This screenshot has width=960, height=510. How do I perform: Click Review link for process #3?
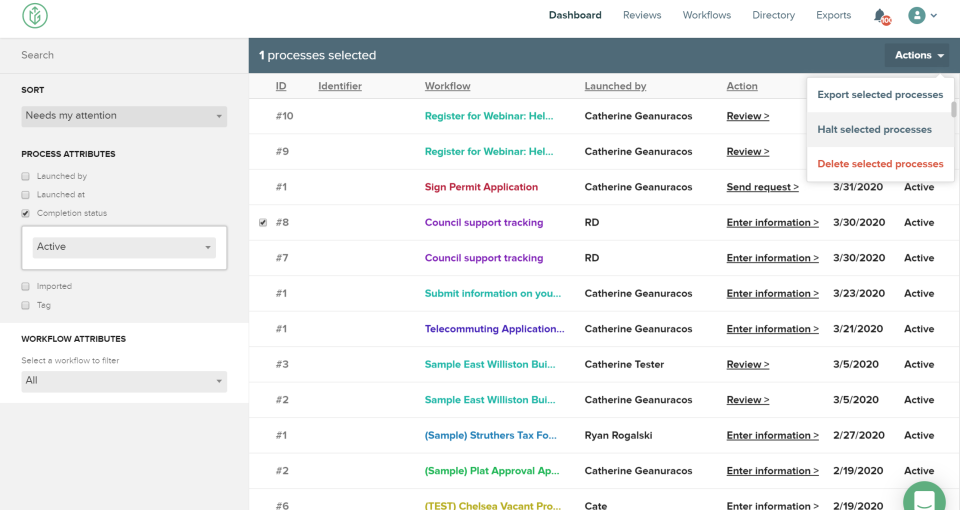click(748, 365)
